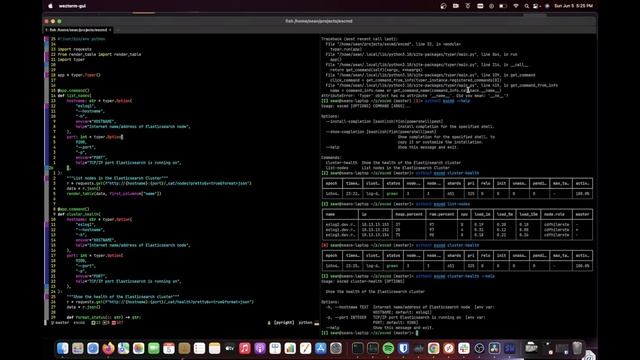Viewport: 640px width, 360px height.
Task: Launch OBS Studio from the dock
Action: click(479, 348)
